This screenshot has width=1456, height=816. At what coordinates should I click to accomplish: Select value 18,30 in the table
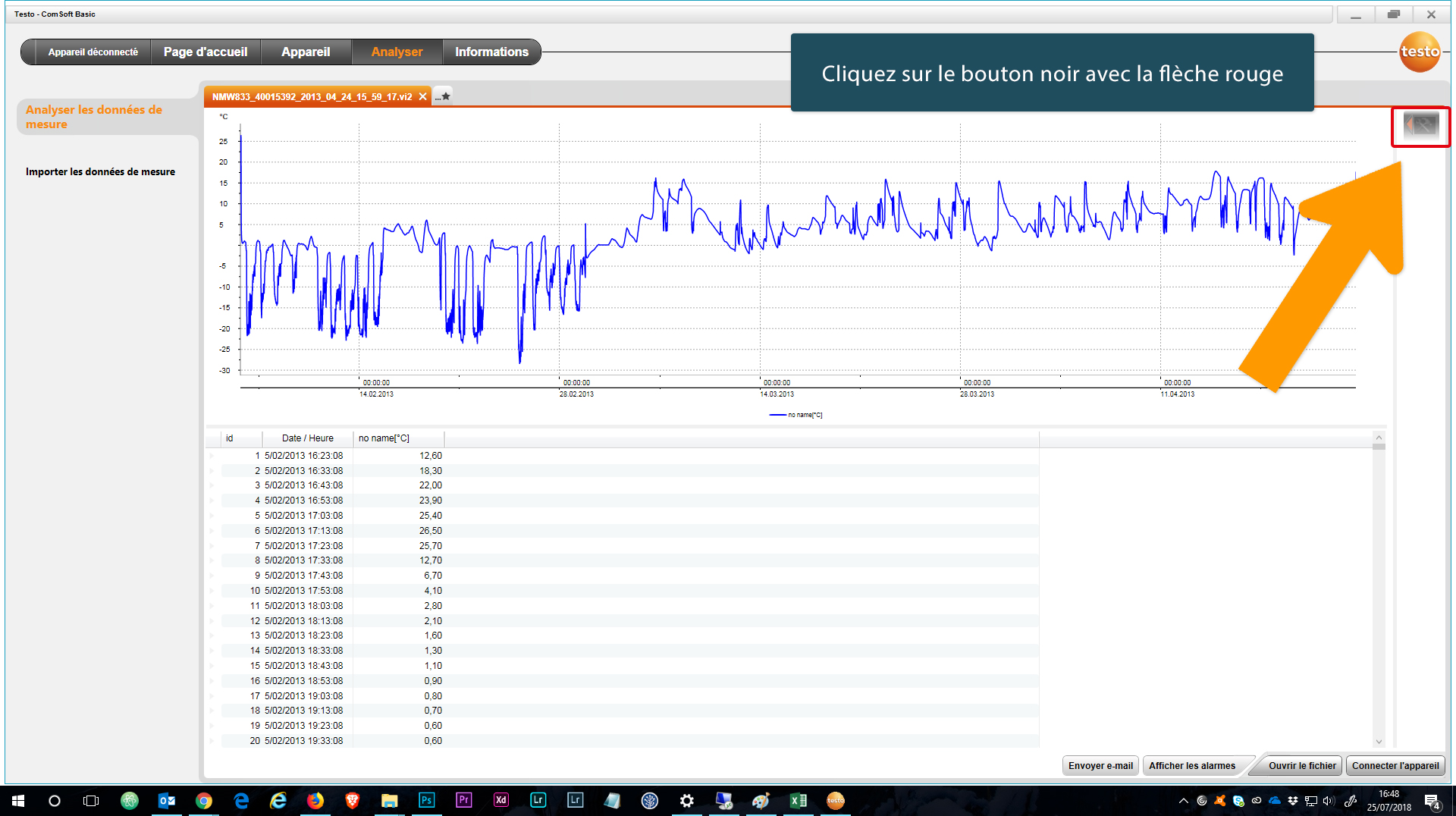pos(431,471)
